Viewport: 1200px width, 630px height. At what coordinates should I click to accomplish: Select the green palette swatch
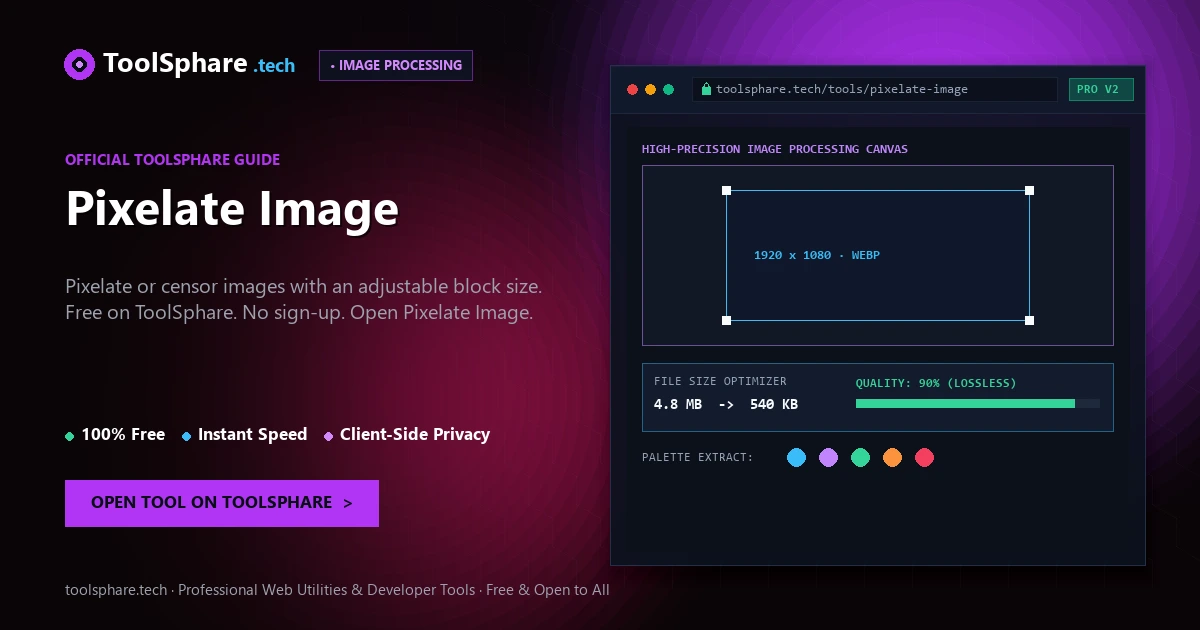click(860, 458)
